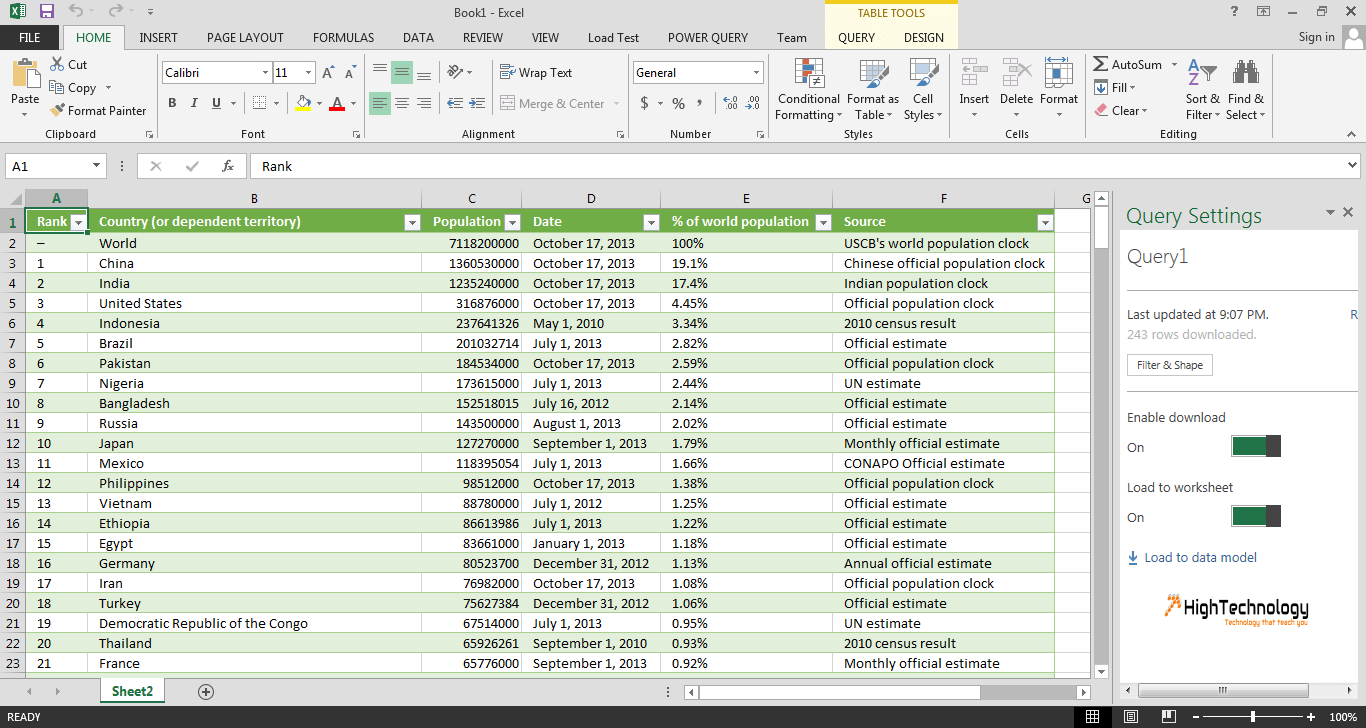
Task: Open the Find & Select tool
Action: click(1246, 89)
